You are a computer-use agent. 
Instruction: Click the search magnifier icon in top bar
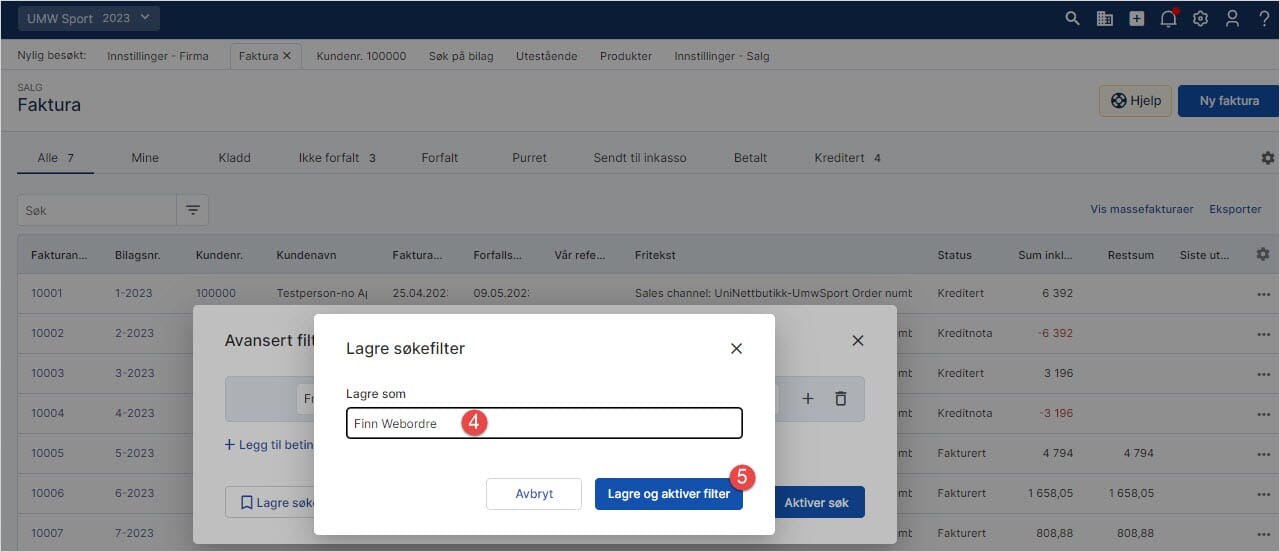click(x=1072, y=18)
